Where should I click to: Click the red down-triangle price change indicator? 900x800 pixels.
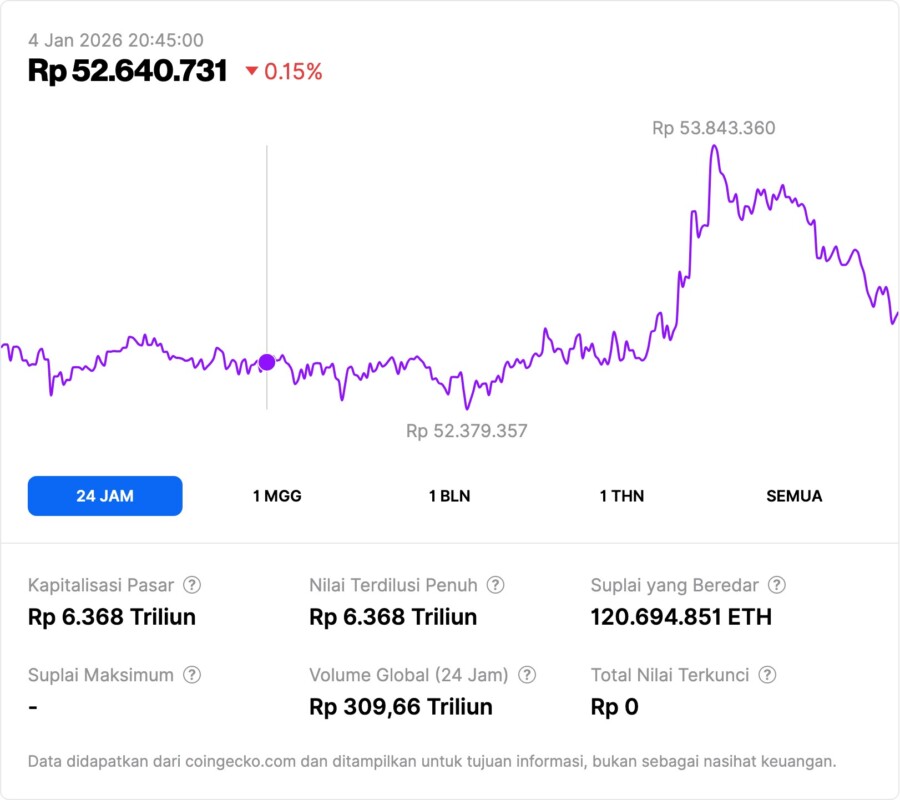(x=252, y=72)
